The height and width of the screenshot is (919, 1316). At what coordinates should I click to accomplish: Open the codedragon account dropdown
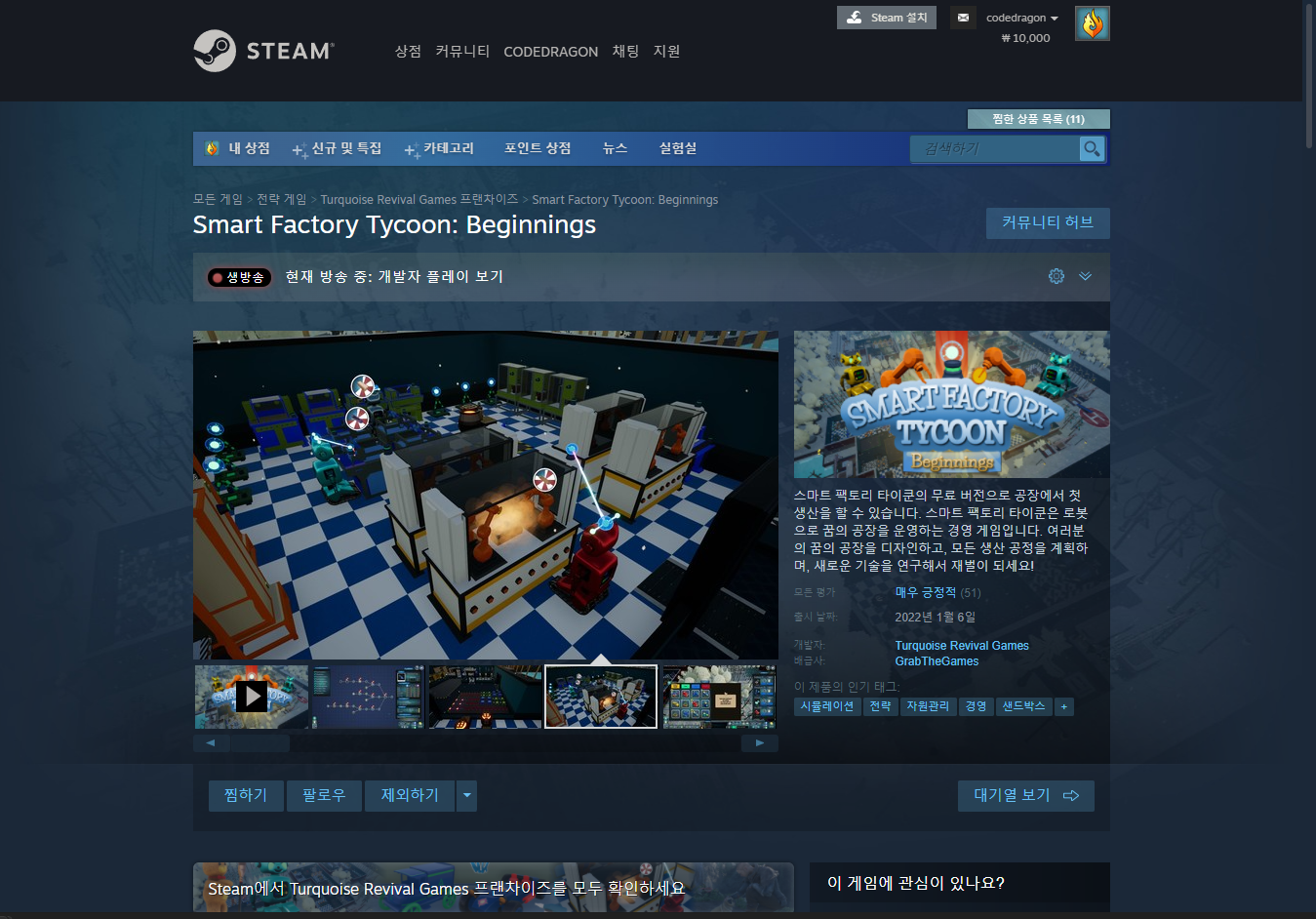pos(1021,18)
